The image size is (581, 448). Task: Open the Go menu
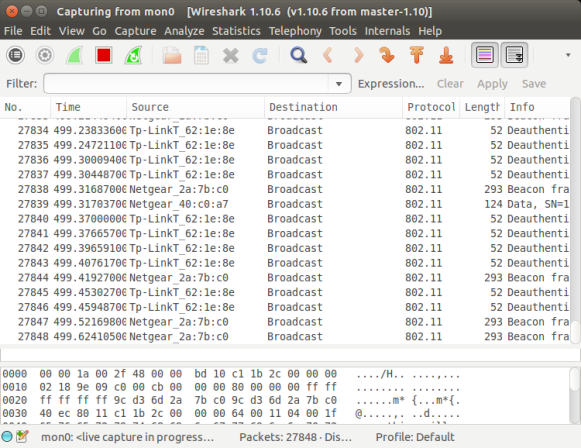[99, 31]
